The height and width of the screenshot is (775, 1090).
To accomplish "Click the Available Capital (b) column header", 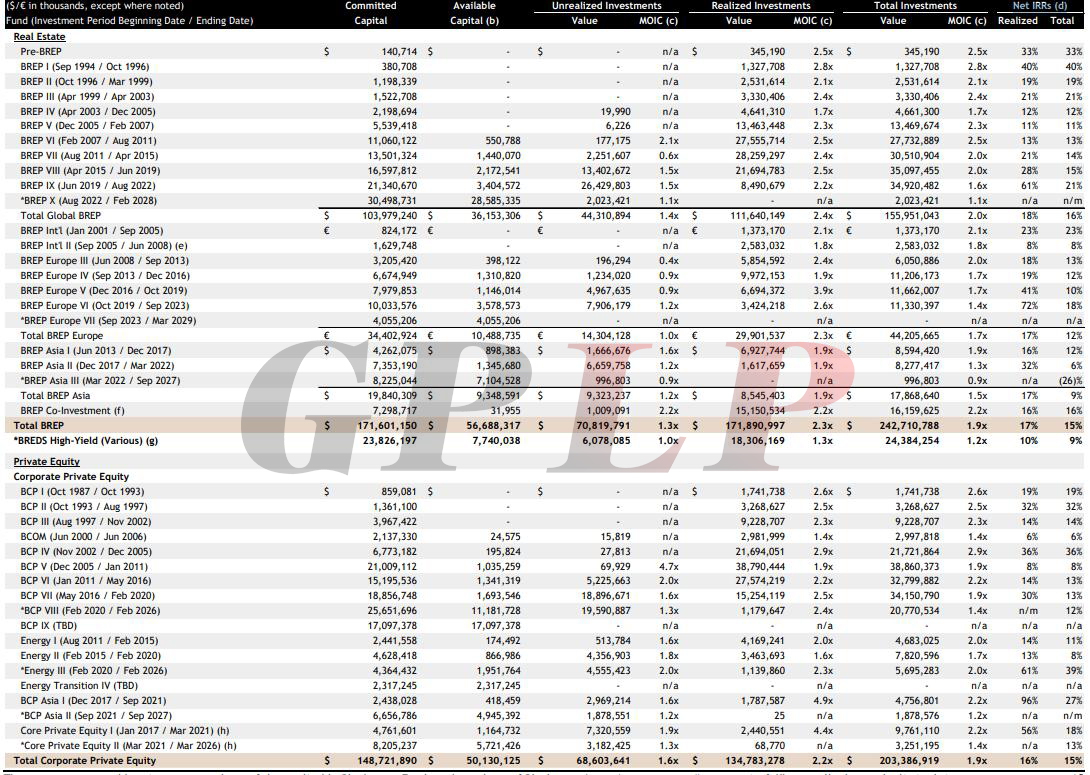I will [474, 13].
